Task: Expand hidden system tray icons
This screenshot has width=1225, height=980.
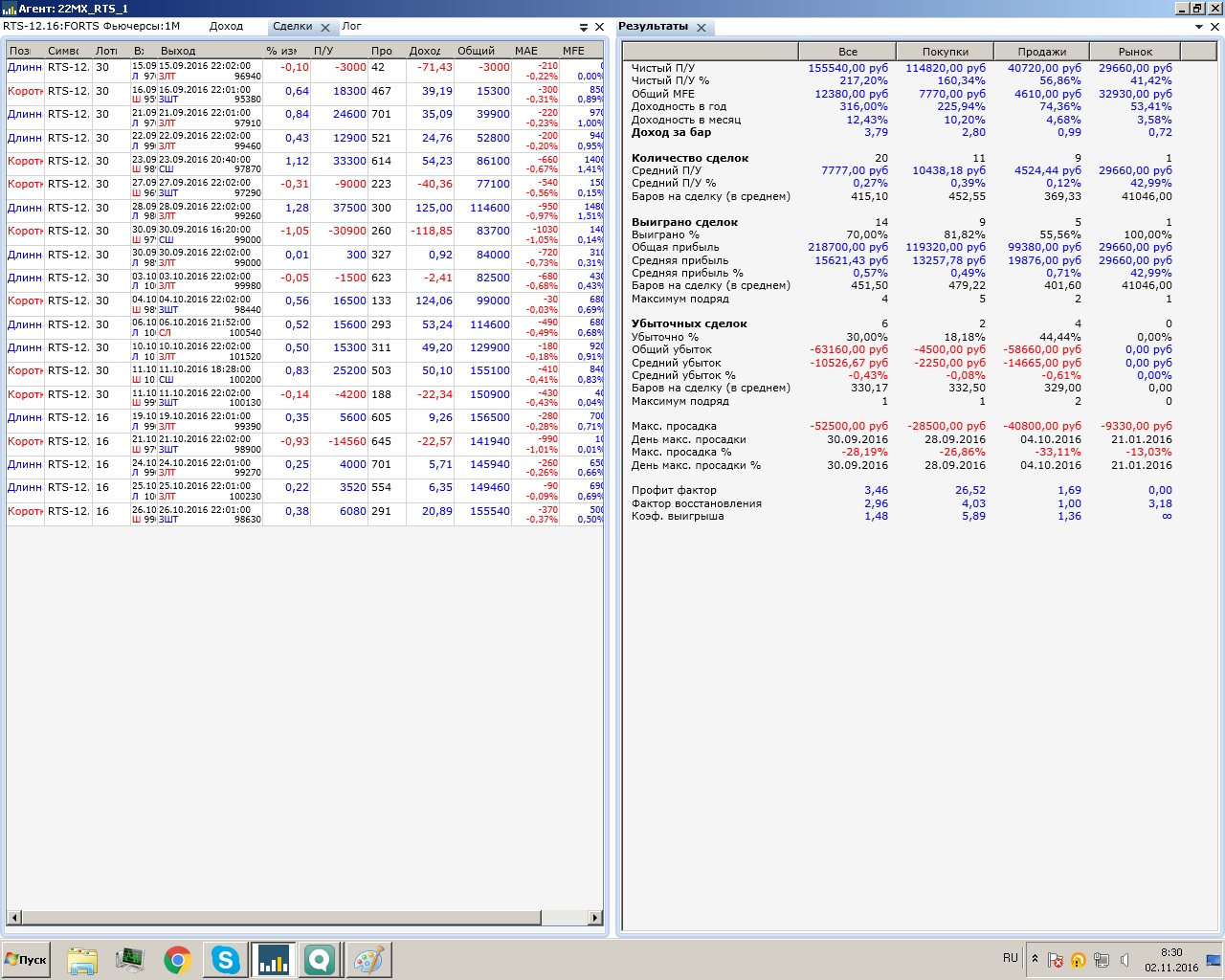Action: pos(1035,959)
